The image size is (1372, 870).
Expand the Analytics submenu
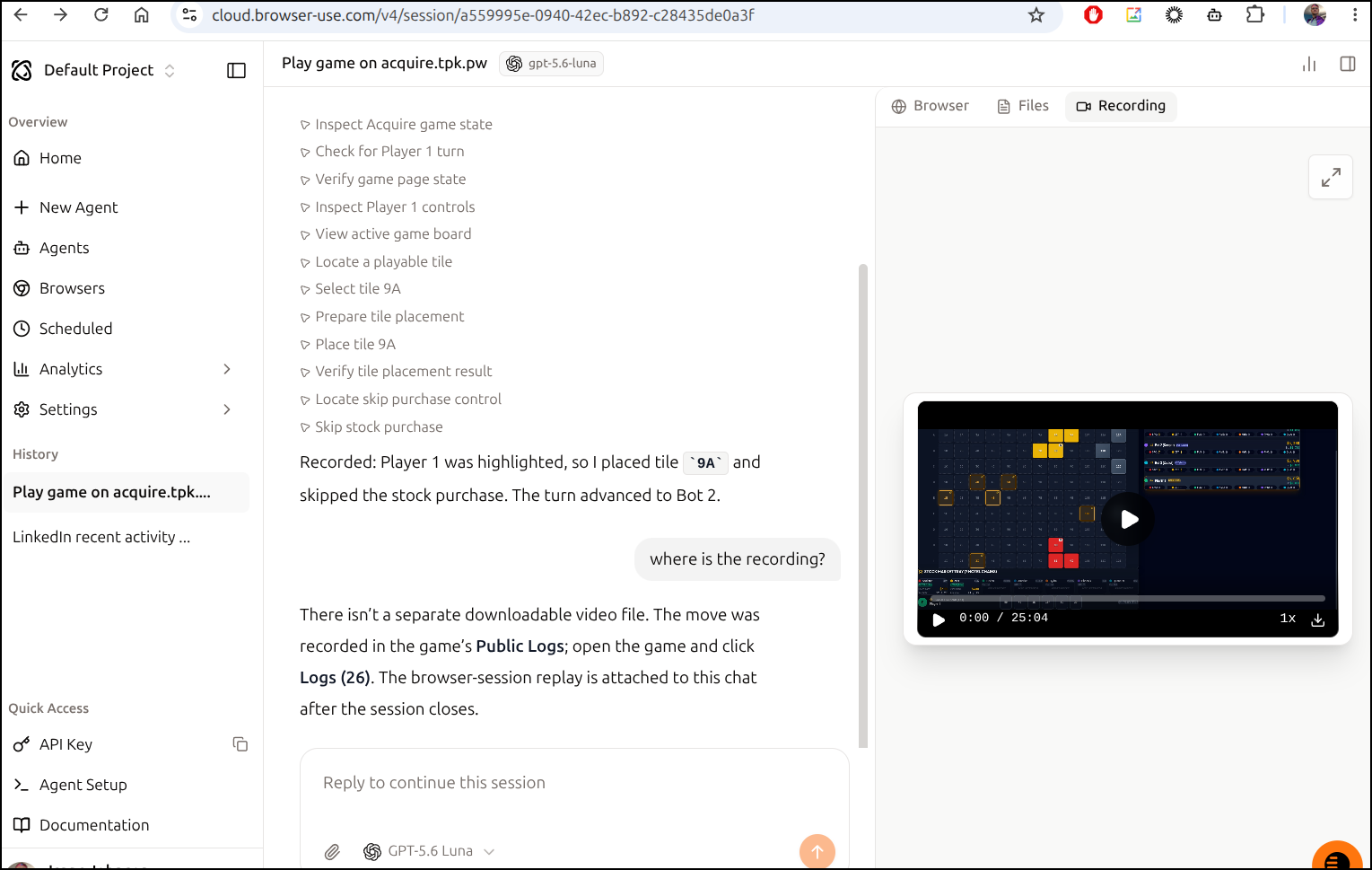click(x=227, y=369)
